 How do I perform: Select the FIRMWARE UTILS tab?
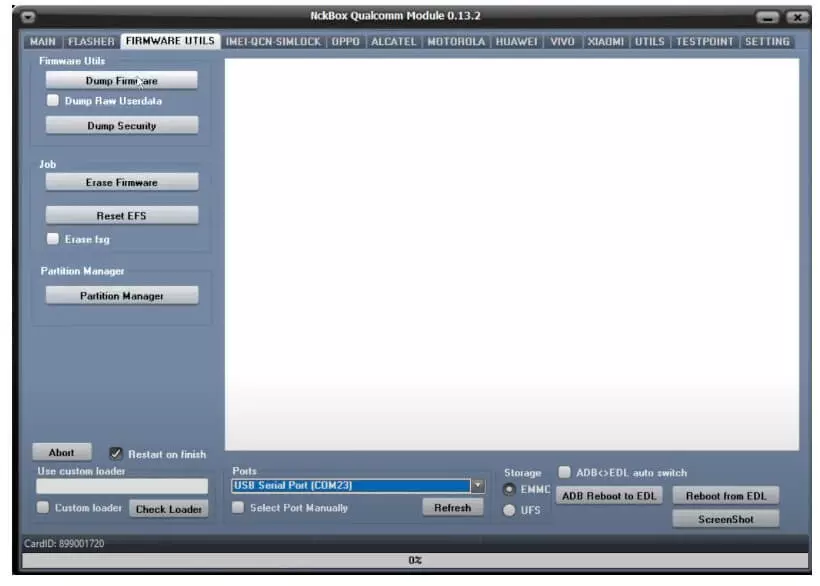170,41
